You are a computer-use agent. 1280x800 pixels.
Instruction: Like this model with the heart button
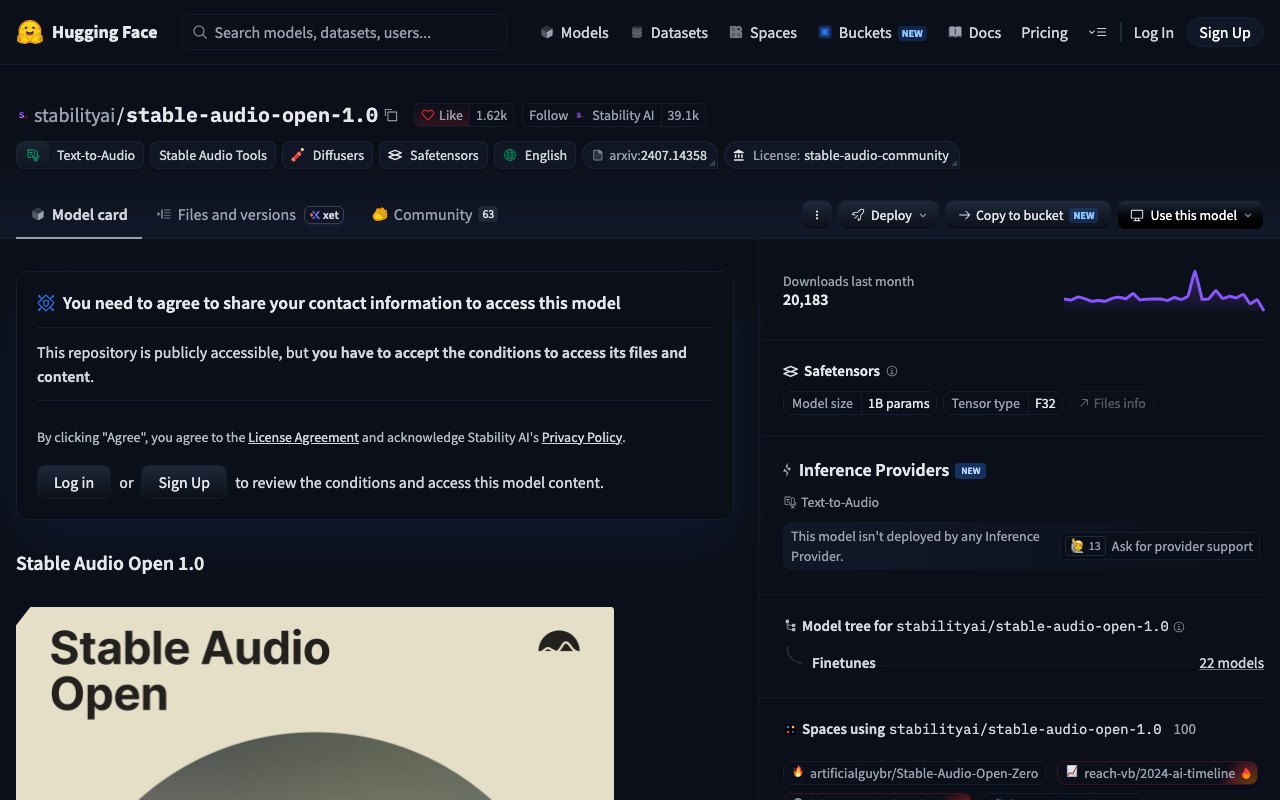(441, 115)
